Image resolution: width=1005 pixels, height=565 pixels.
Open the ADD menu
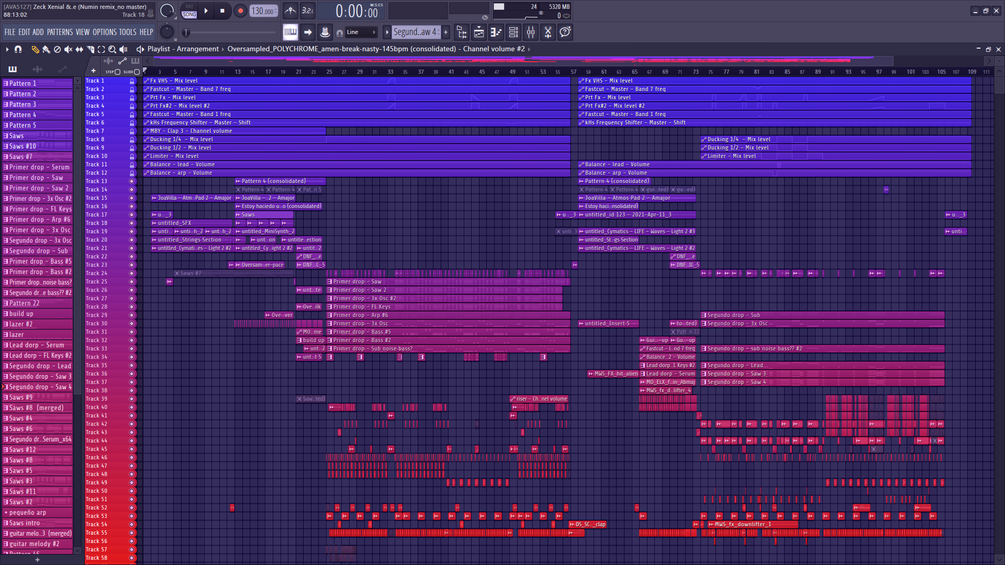38,32
